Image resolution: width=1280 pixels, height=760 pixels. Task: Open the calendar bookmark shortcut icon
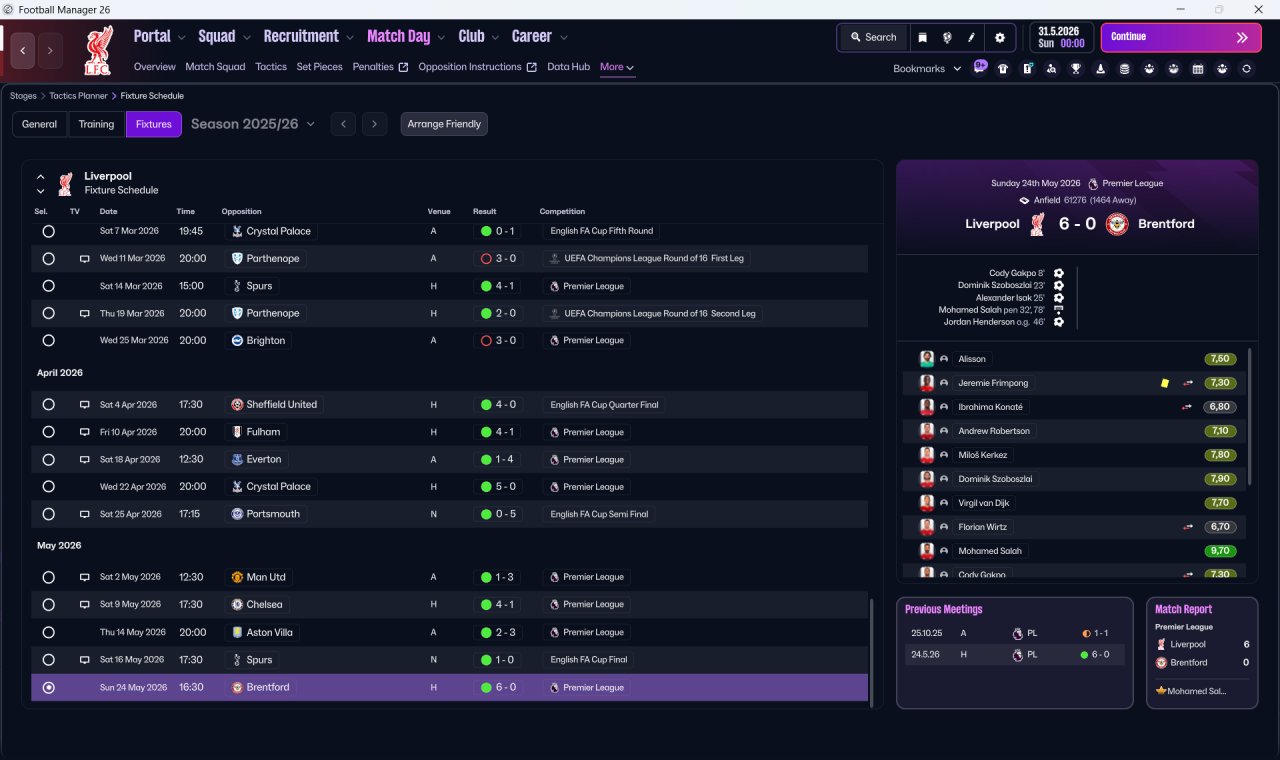coord(1198,69)
